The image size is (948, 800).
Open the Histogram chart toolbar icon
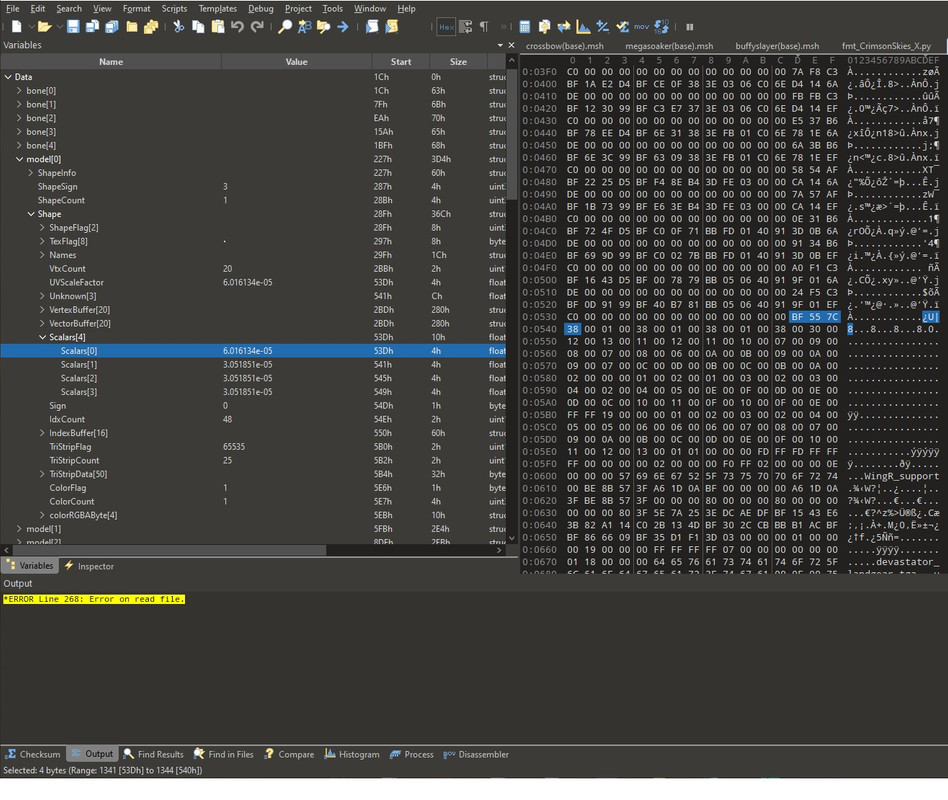tap(583, 27)
